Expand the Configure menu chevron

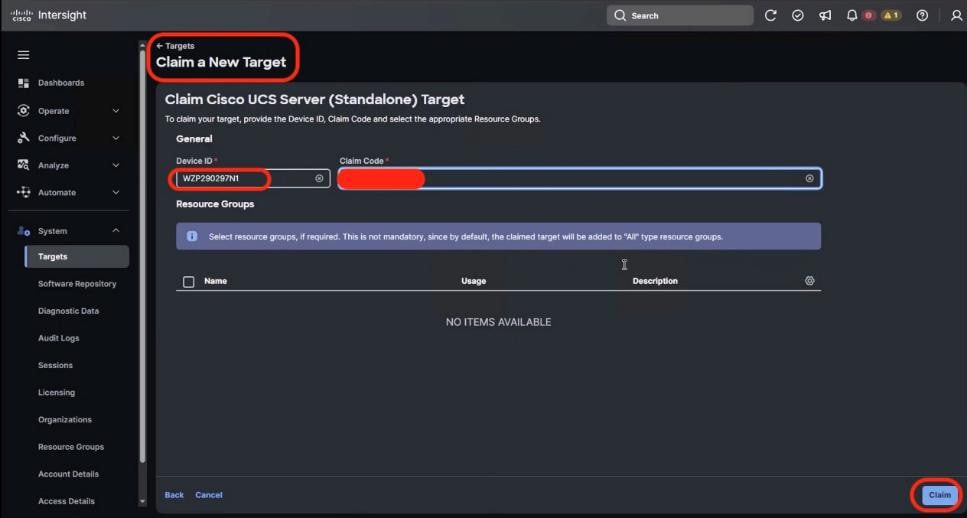116,138
